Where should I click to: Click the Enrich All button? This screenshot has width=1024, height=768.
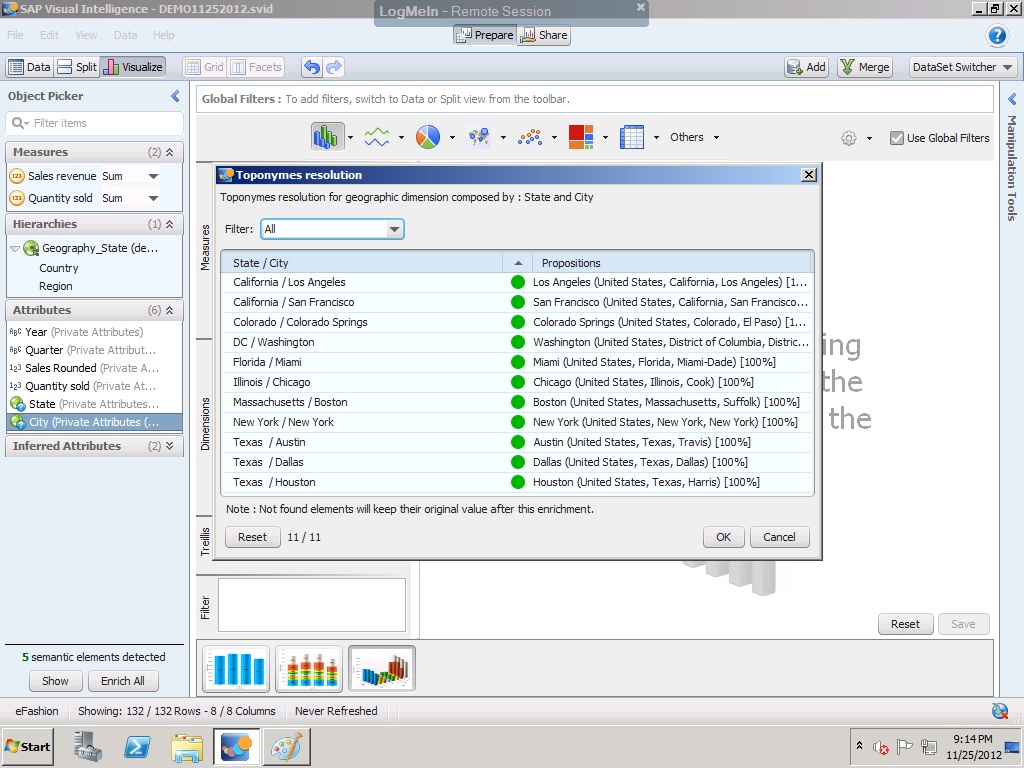[123, 681]
